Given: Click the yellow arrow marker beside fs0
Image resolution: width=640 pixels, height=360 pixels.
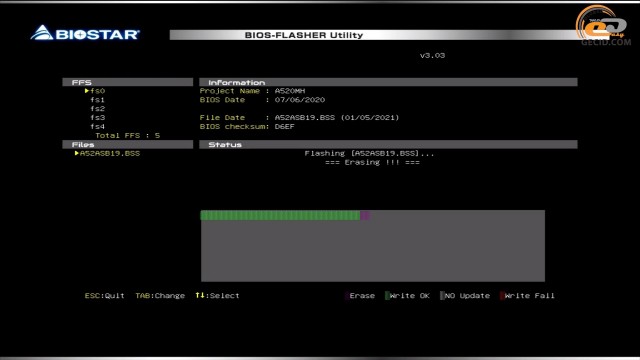Looking at the screenshot, I should [x=87, y=91].
